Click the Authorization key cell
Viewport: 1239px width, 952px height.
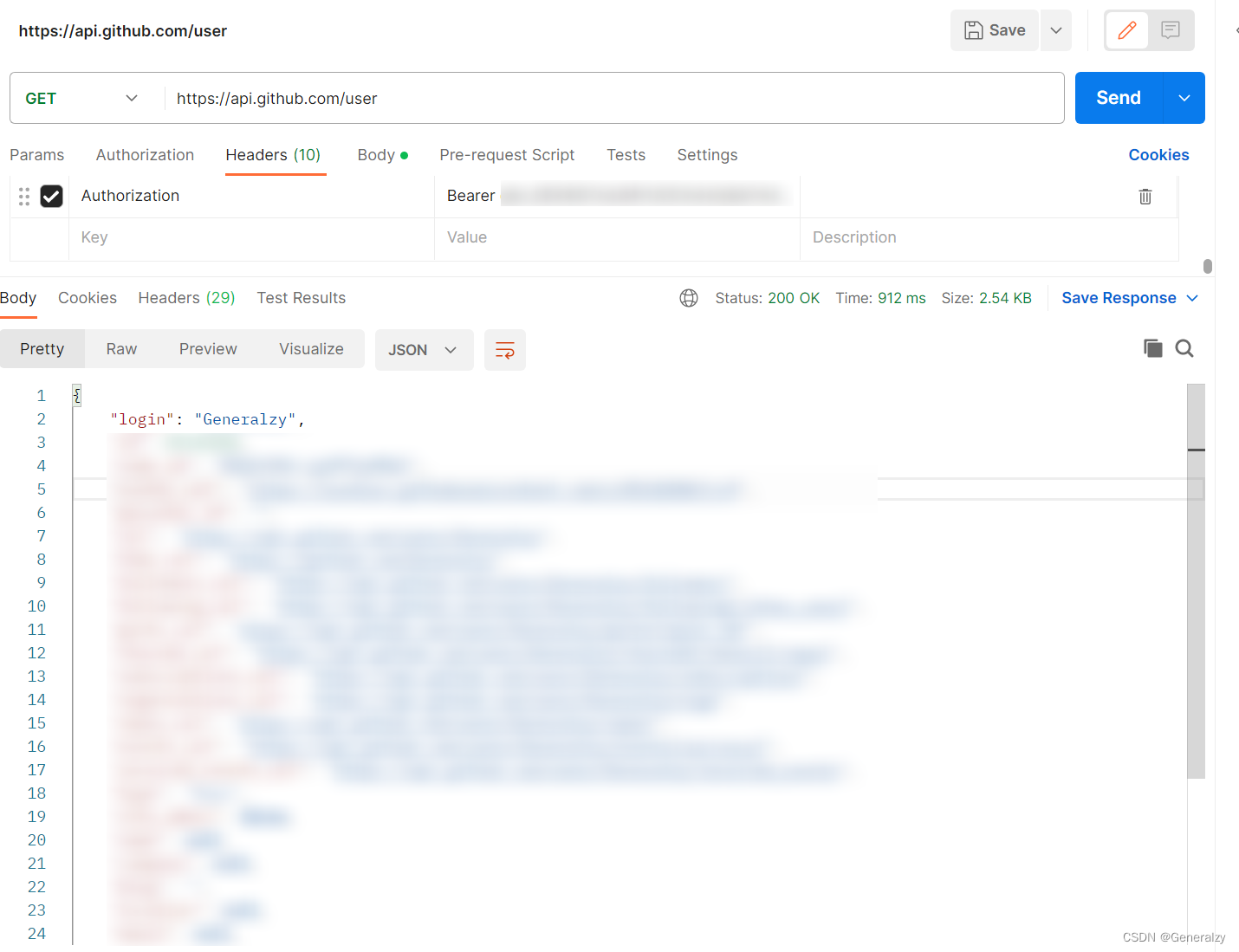251,197
